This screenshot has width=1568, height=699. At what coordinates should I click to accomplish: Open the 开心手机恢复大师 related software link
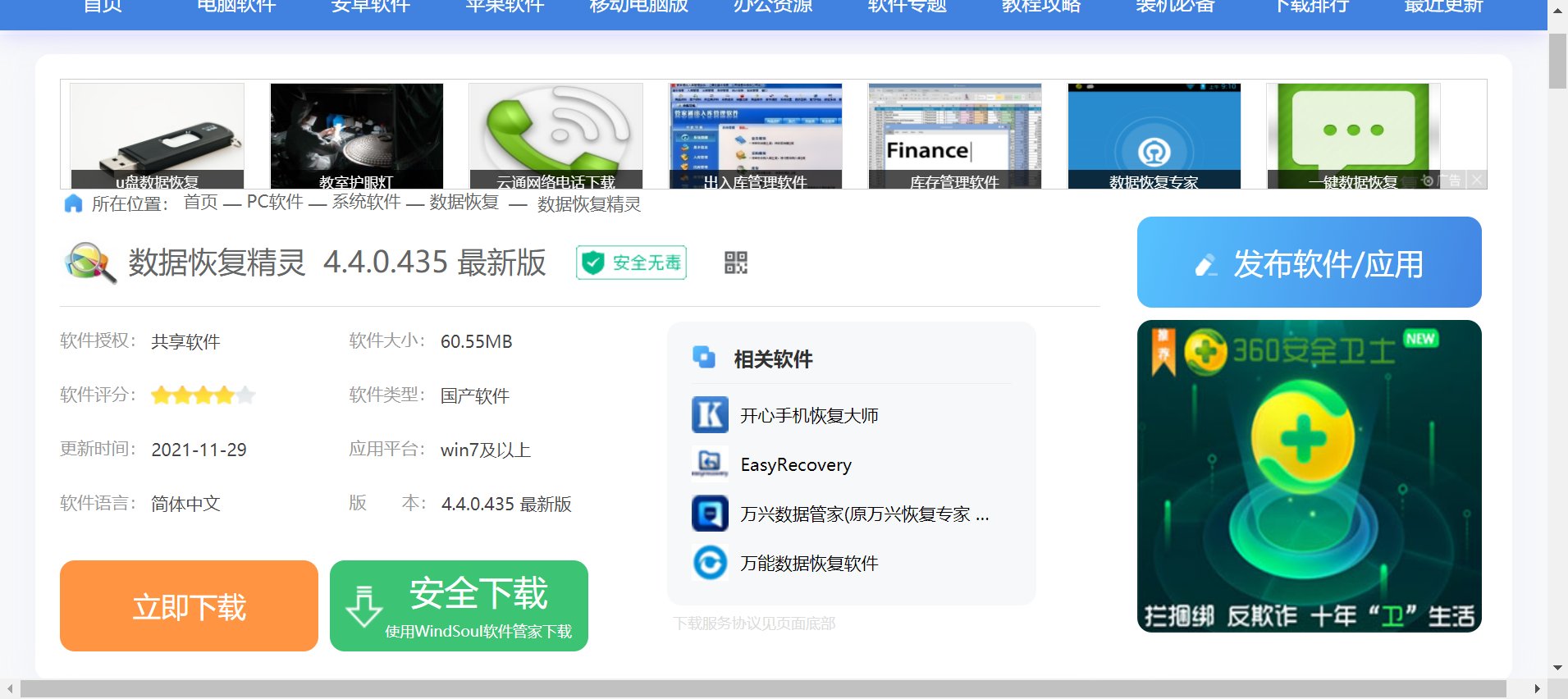coord(809,416)
